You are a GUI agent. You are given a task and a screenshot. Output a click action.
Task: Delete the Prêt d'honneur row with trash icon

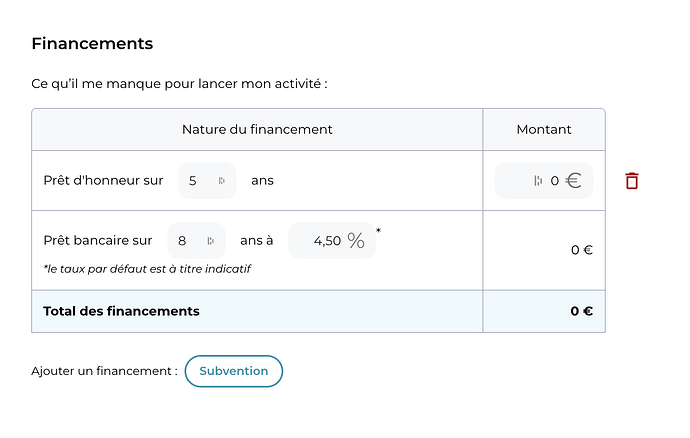[x=632, y=181]
